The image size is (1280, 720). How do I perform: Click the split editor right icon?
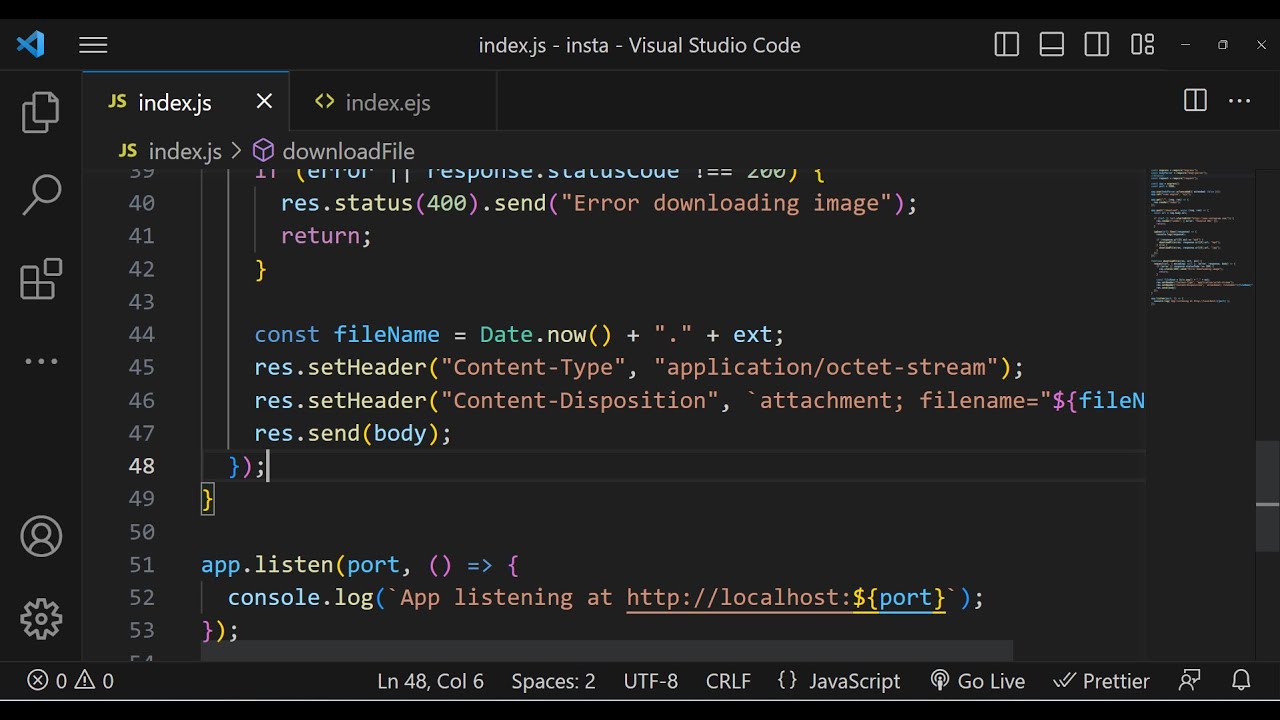tap(1195, 101)
